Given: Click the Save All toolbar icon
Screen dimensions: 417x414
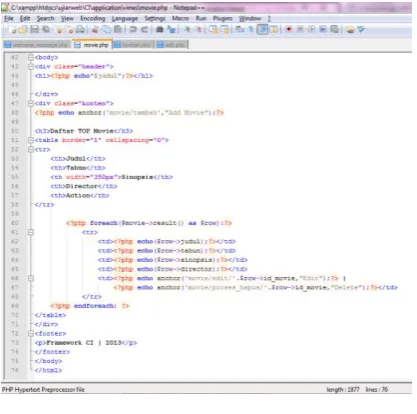Looking at the screenshot, I should 46,30.
